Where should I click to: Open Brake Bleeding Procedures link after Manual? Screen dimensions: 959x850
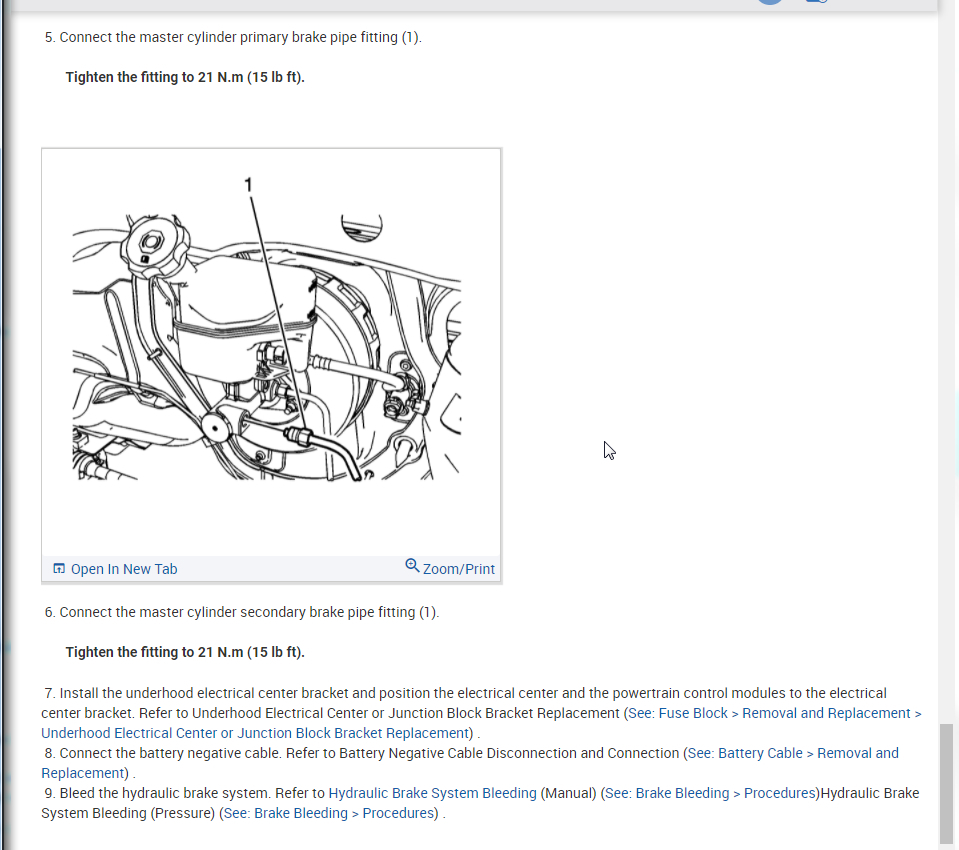point(710,793)
